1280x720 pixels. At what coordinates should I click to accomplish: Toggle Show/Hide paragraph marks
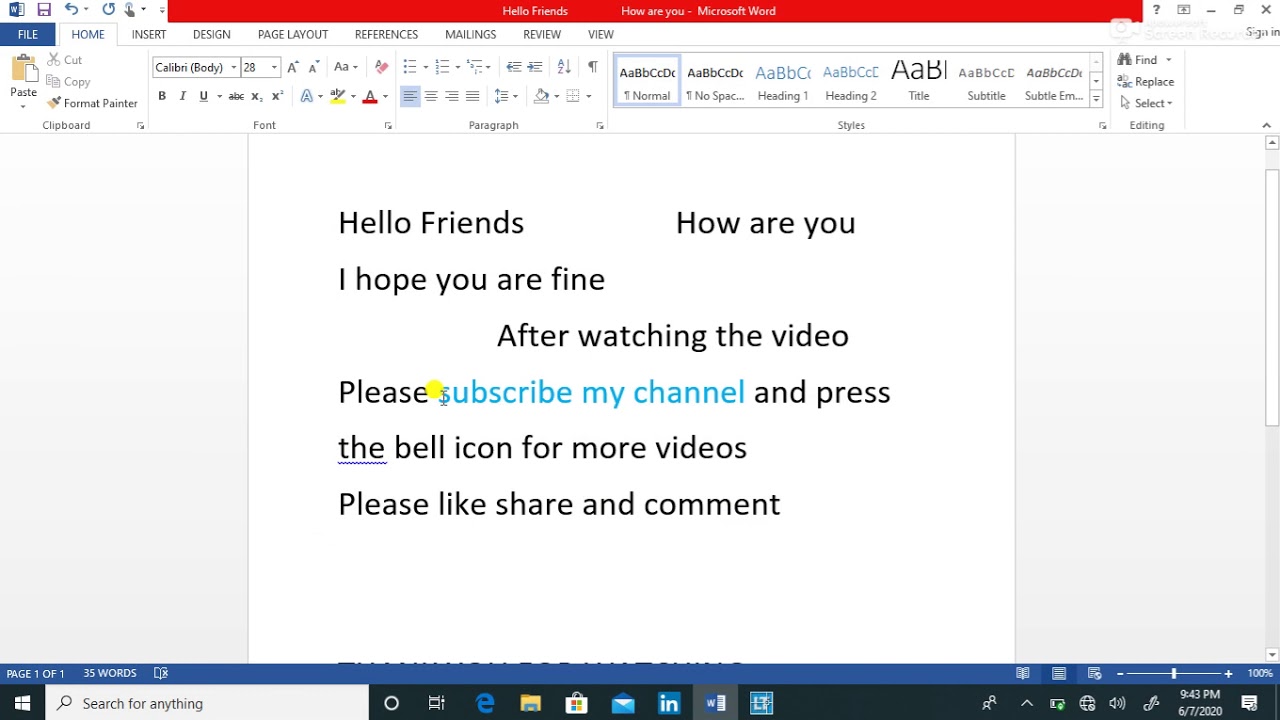click(592, 67)
